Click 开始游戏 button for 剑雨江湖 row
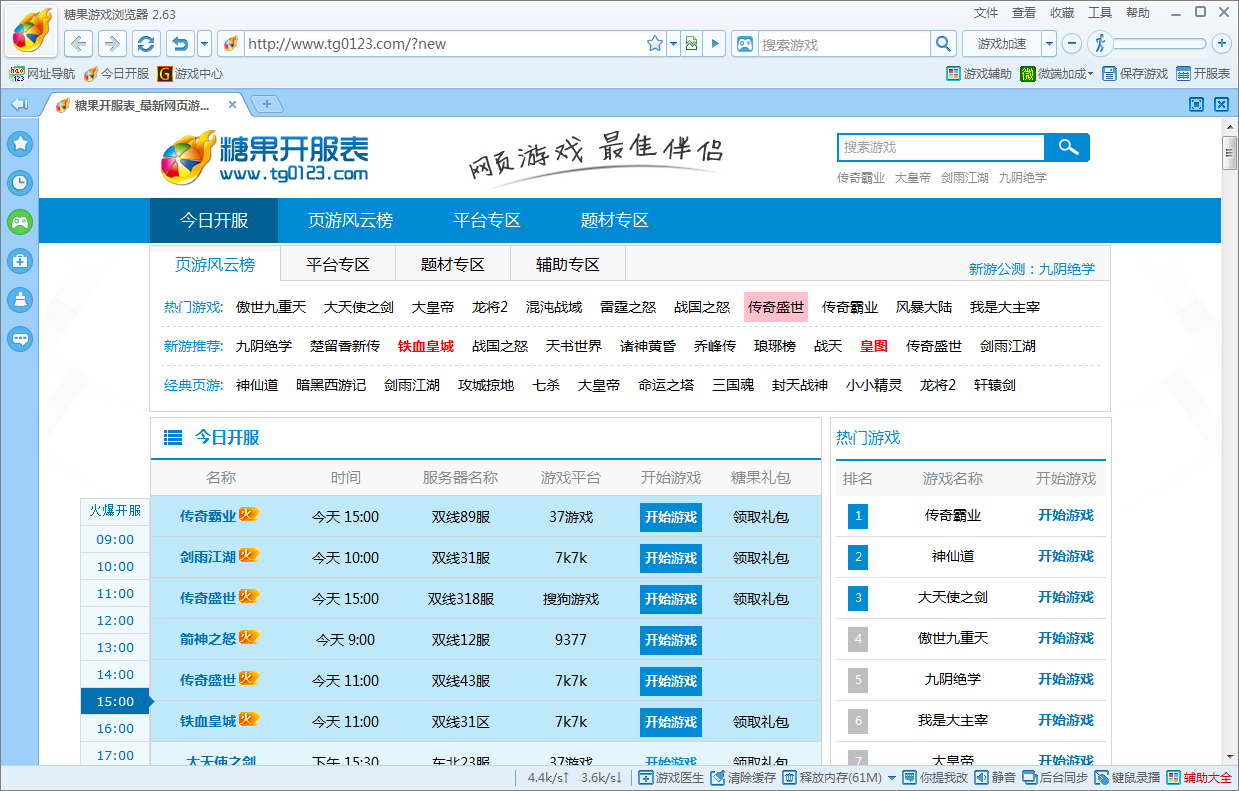1239x791 pixels. pos(671,558)
